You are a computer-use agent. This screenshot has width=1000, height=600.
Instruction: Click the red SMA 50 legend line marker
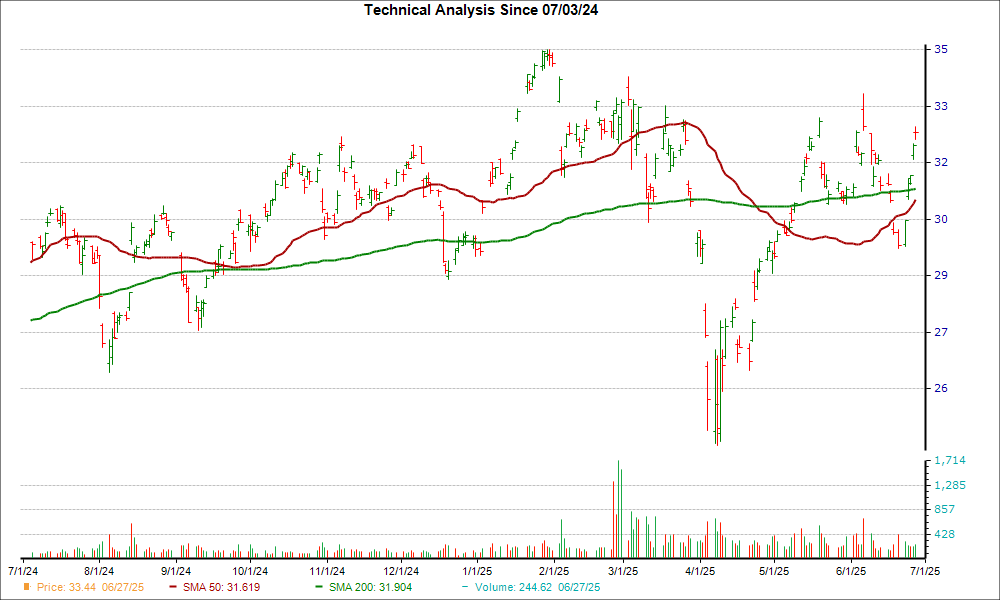point(173,587)
